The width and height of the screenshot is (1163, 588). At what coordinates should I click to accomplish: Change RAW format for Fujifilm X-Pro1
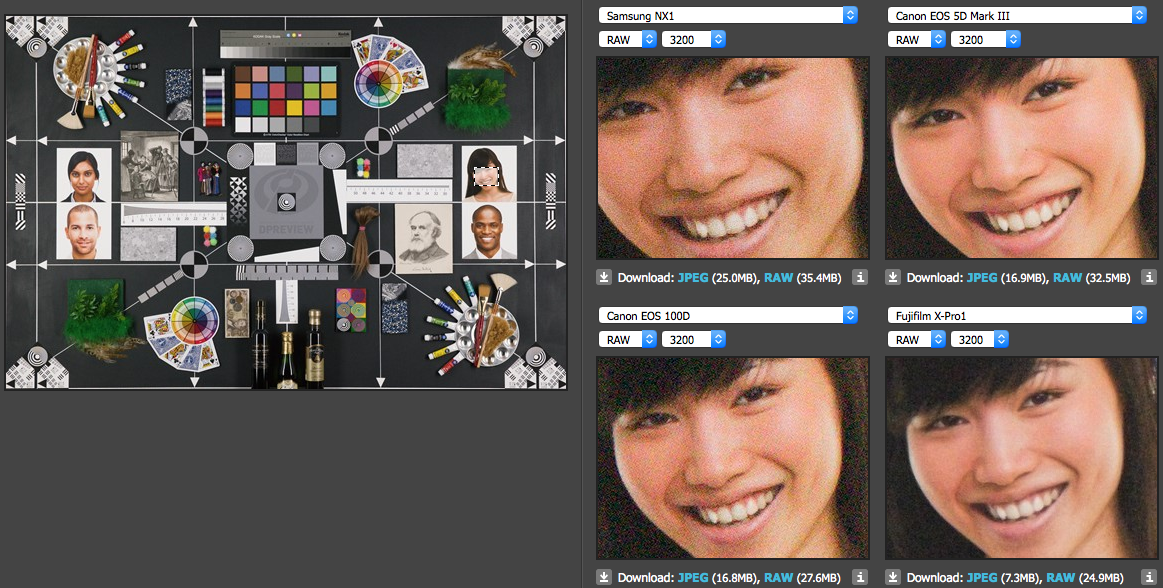pos(917,340)
